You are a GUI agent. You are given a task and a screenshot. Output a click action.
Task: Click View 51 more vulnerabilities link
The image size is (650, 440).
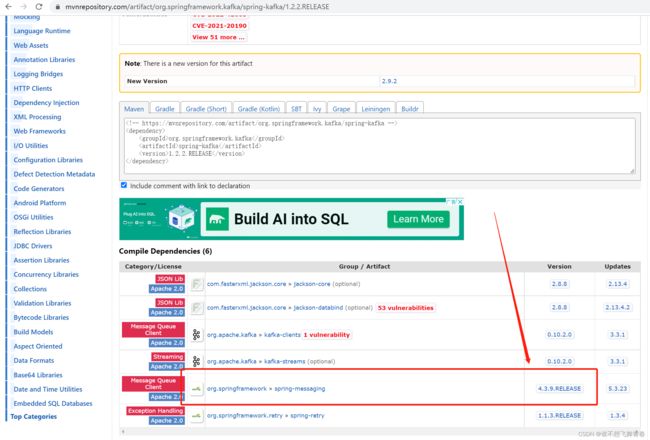[x=218, y=37]
